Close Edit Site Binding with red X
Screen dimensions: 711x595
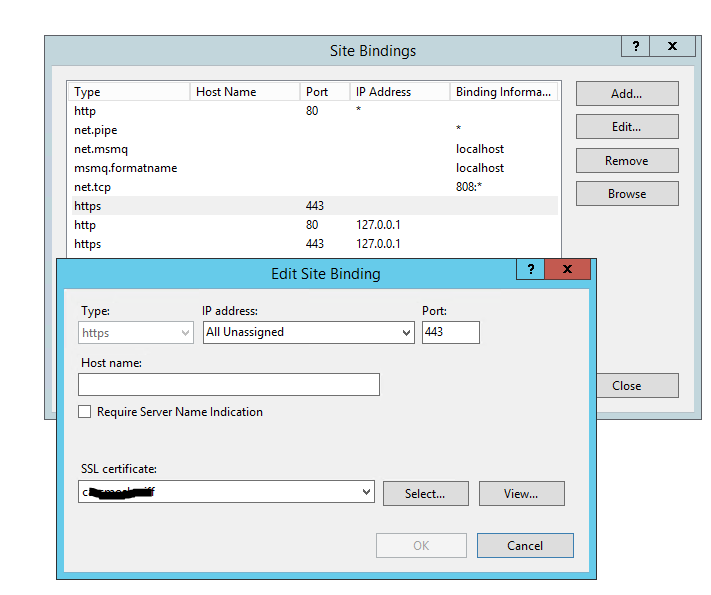[x=568, y=270]
